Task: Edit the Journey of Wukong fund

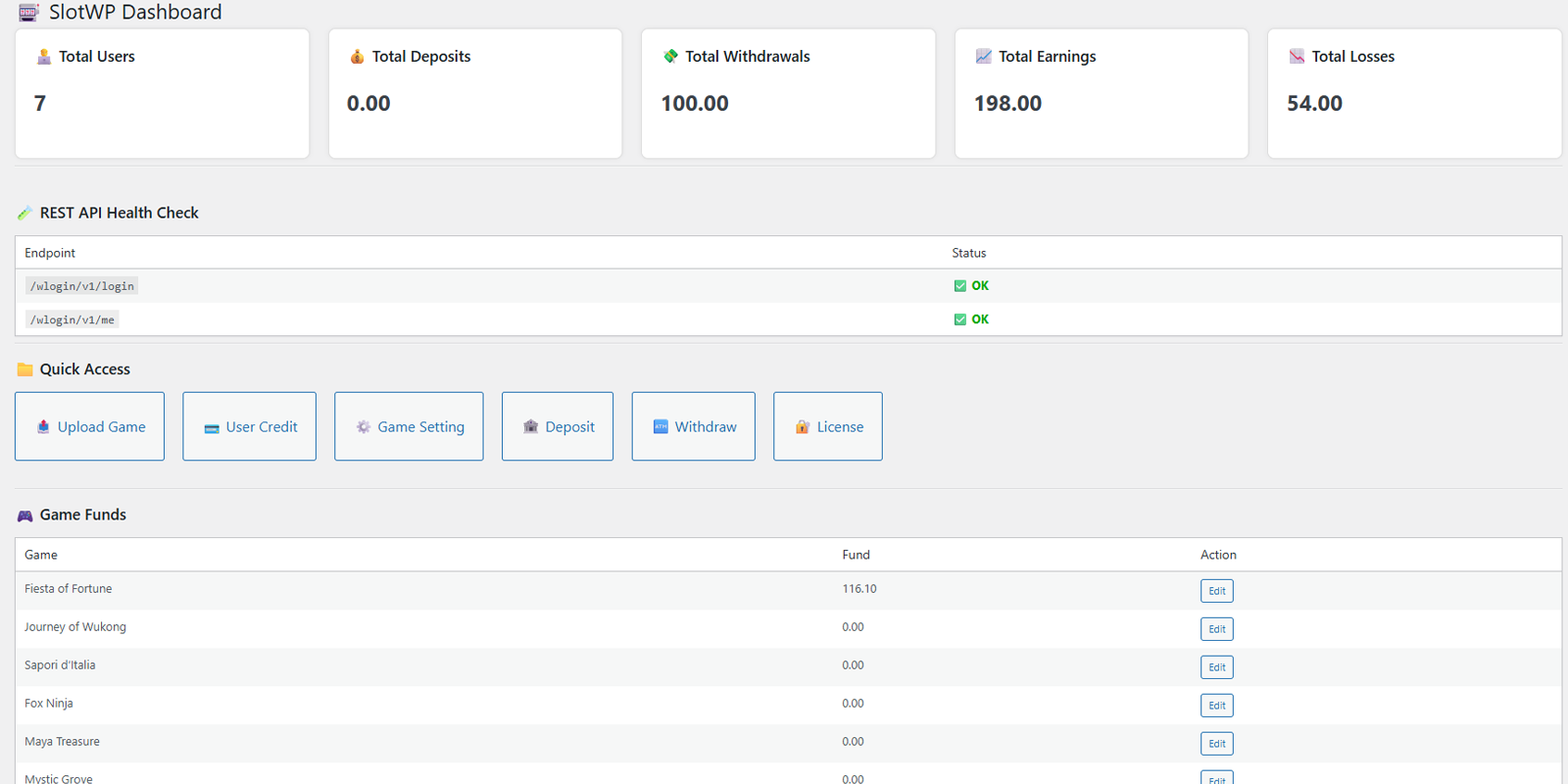Action: pyautogui.click(x=1217, y=629)
